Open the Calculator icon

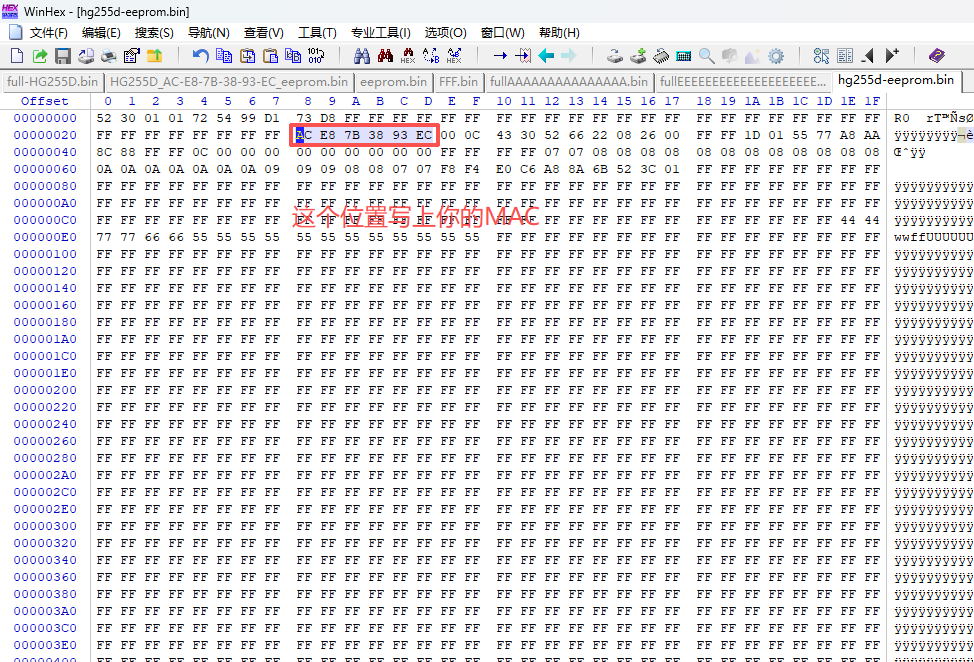tap(684, 56)
